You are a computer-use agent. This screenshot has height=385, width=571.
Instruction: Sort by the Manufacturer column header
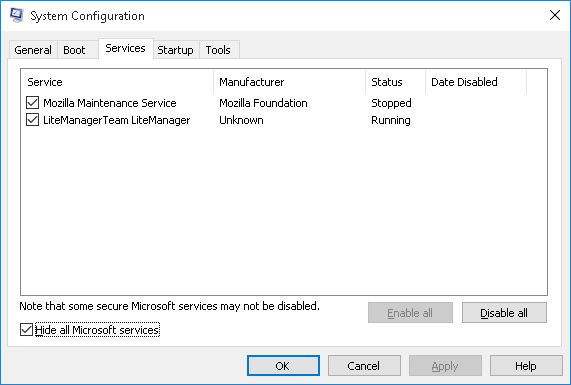(x=290, y=82)
